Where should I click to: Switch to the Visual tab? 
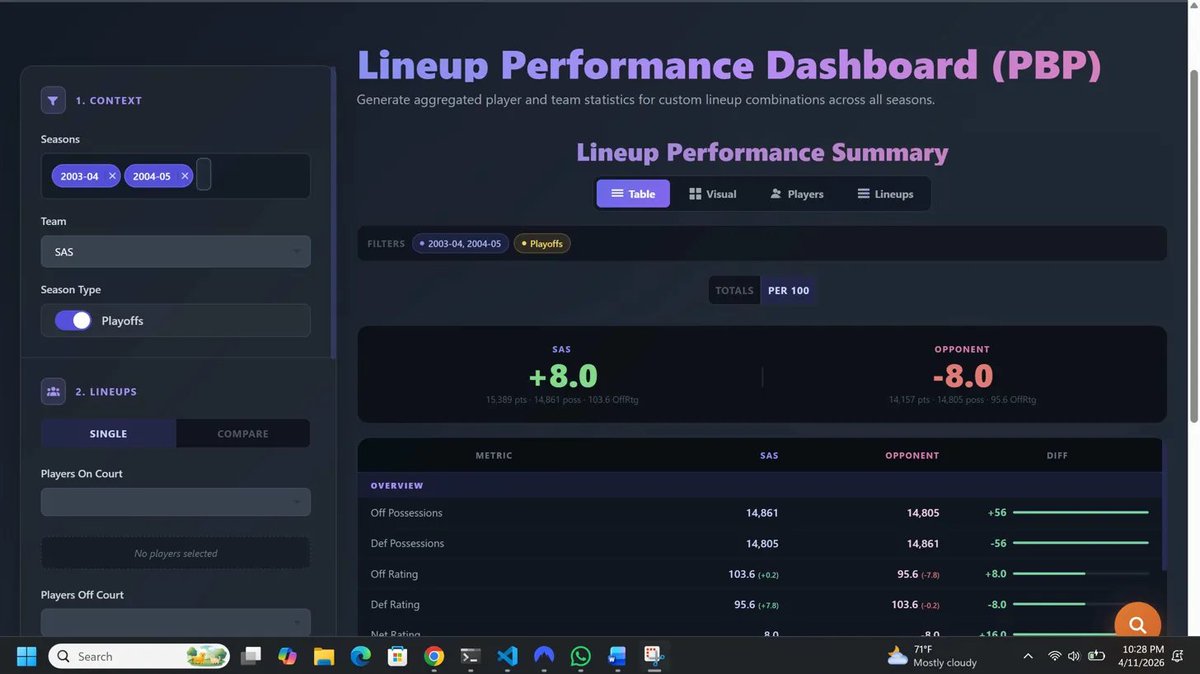click(x=713, y=194)
